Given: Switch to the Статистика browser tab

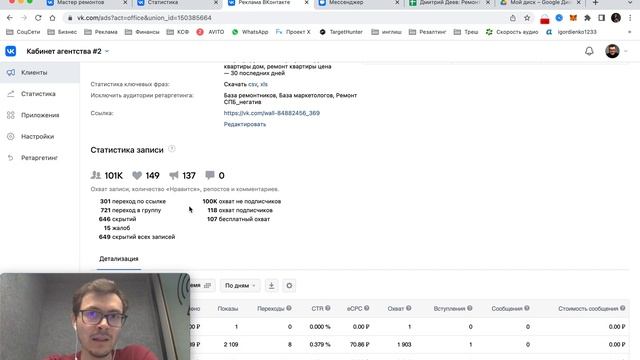Looking at the screenshot, I should click(x=176, y=3).
